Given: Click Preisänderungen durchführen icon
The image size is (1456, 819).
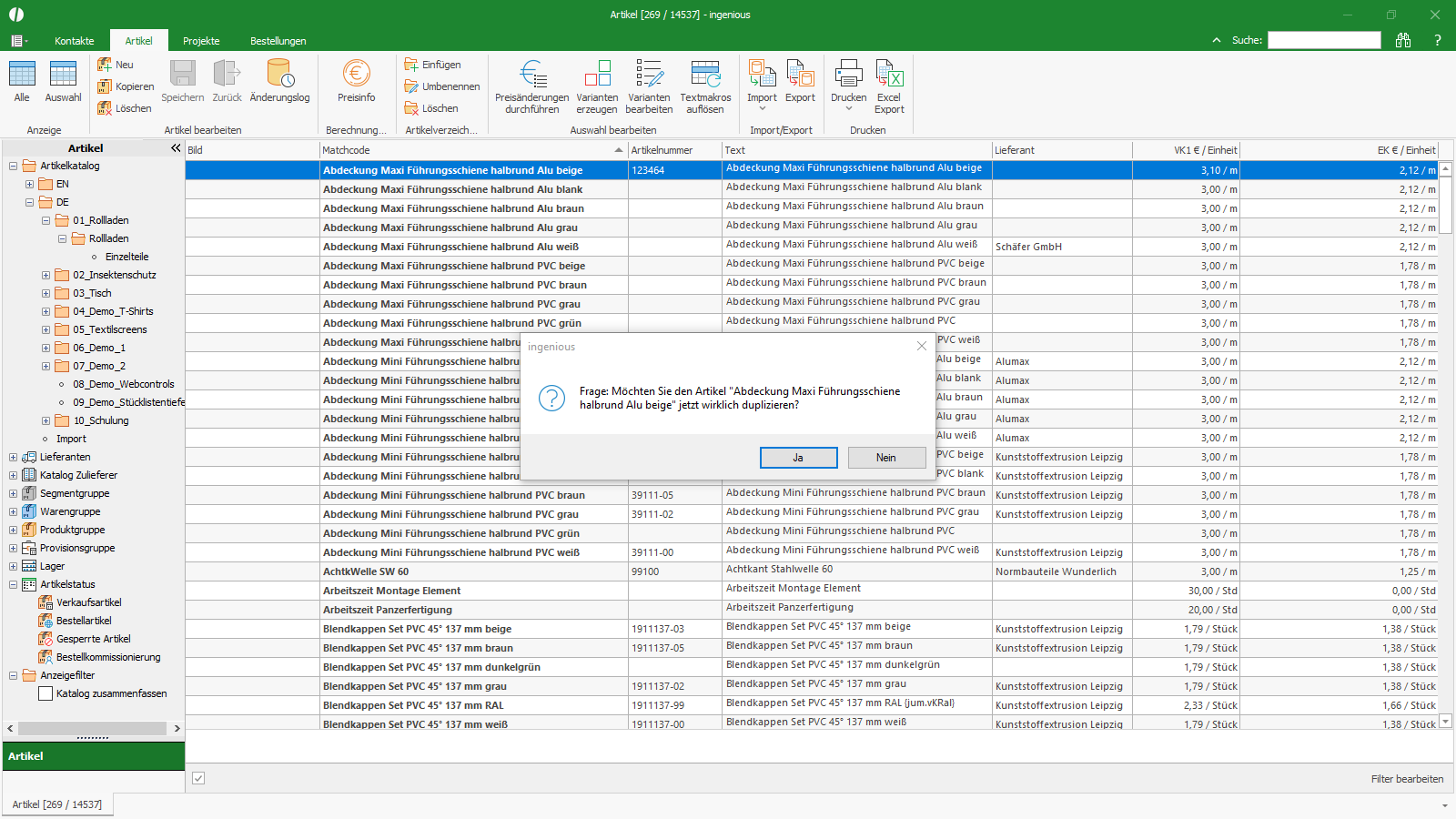Looking at the screenshot, I should [x=532, y=74].
